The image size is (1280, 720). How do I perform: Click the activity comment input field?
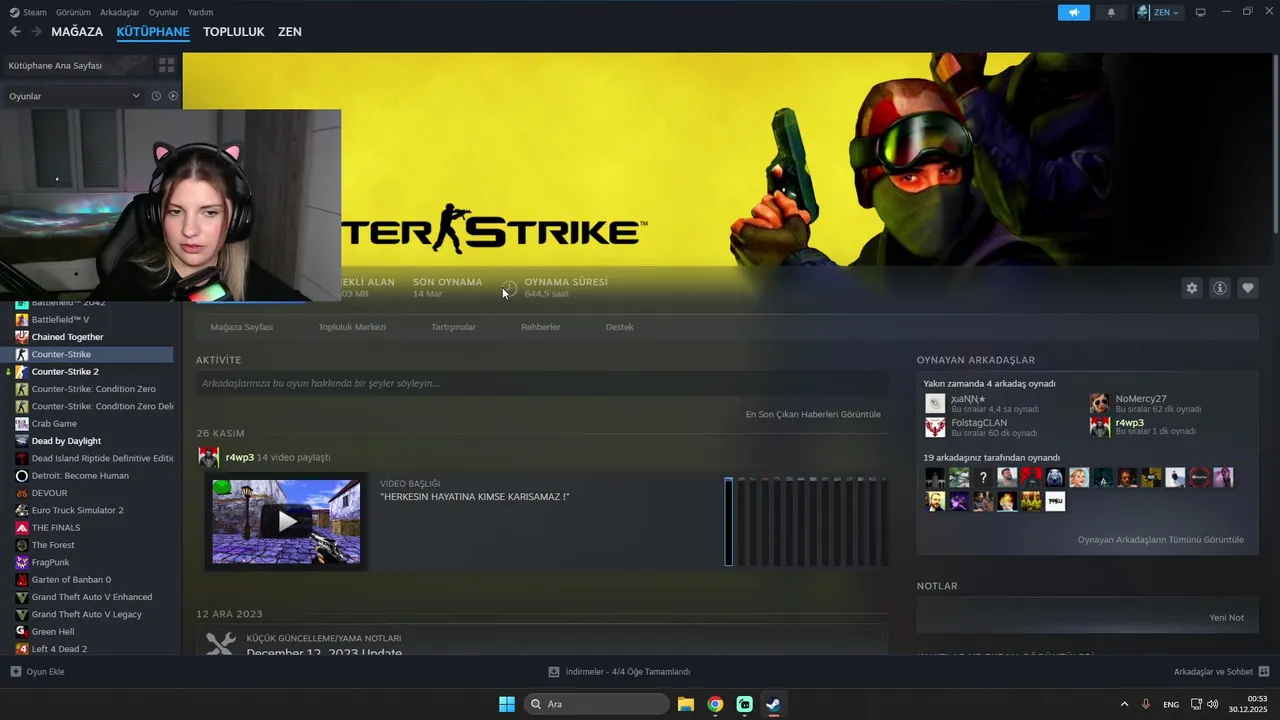tap(542, 383)
